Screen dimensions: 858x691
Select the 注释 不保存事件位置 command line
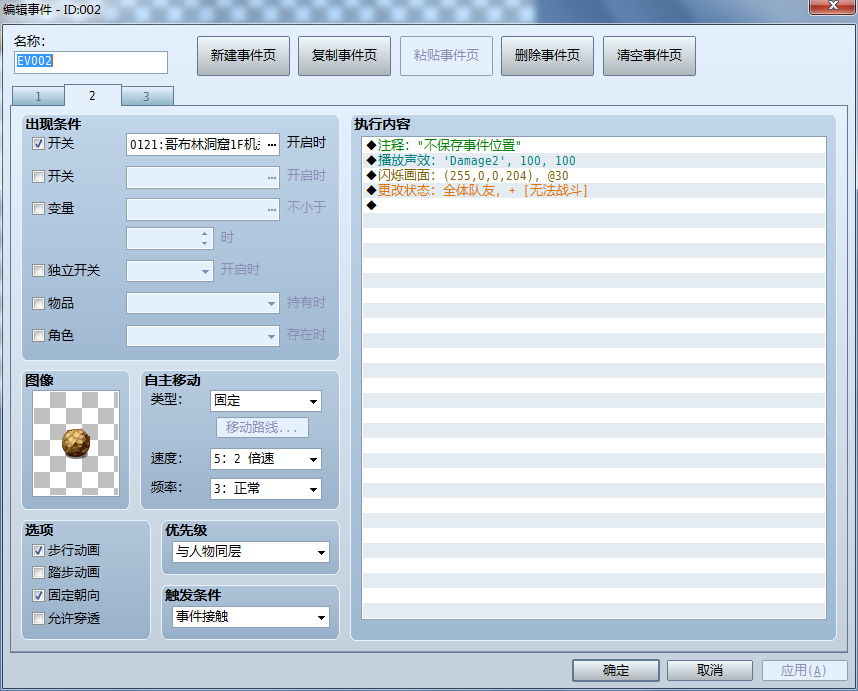(594, 145)
